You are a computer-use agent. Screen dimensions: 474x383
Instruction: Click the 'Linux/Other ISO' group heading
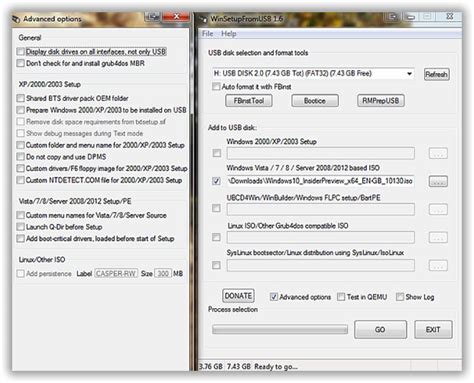click(x=42, y=259)
